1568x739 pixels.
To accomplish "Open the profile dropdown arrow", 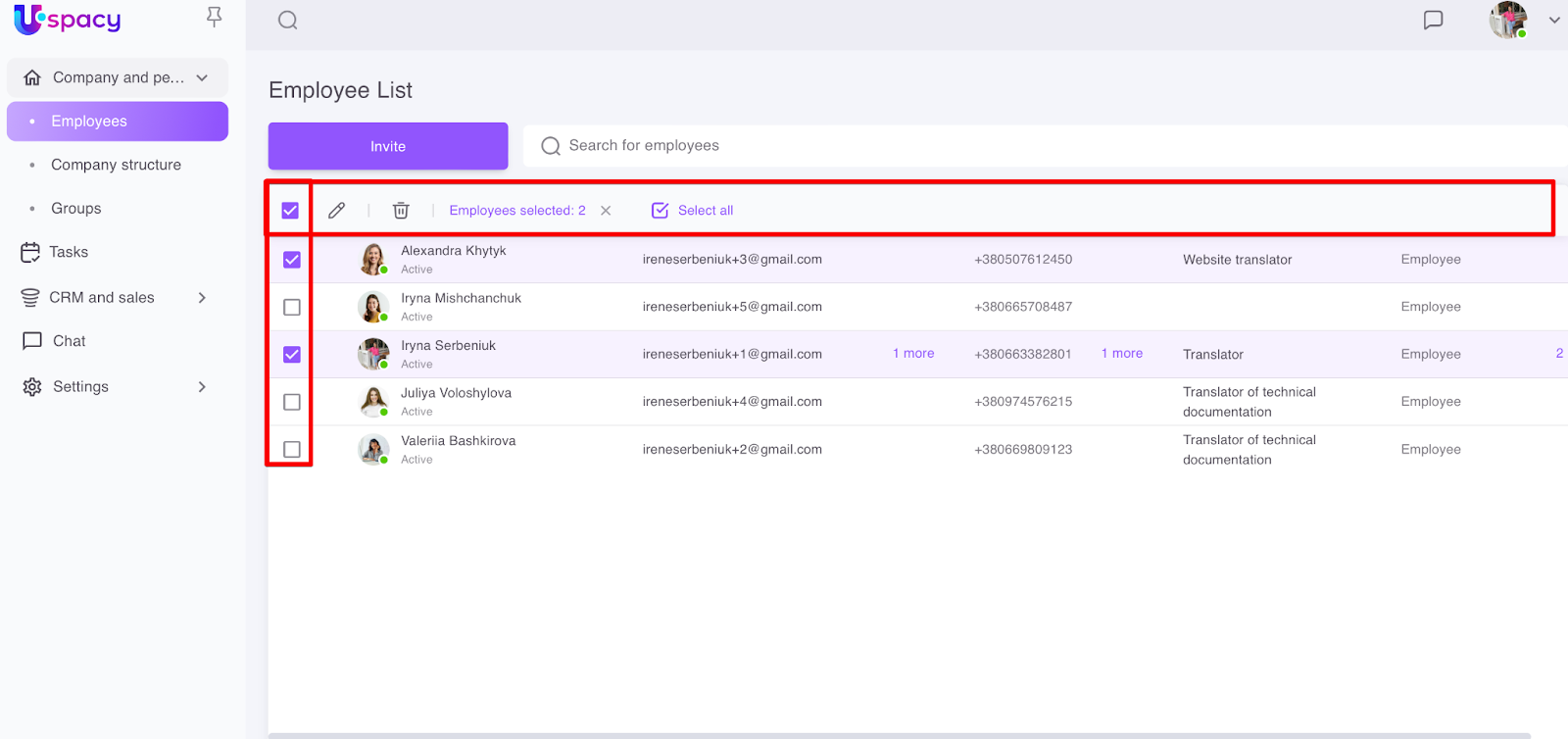I will tap(1553, 20).
